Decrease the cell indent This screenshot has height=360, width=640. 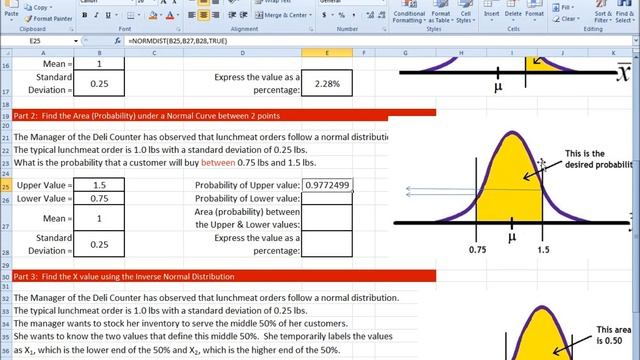(x=232, y=15)
